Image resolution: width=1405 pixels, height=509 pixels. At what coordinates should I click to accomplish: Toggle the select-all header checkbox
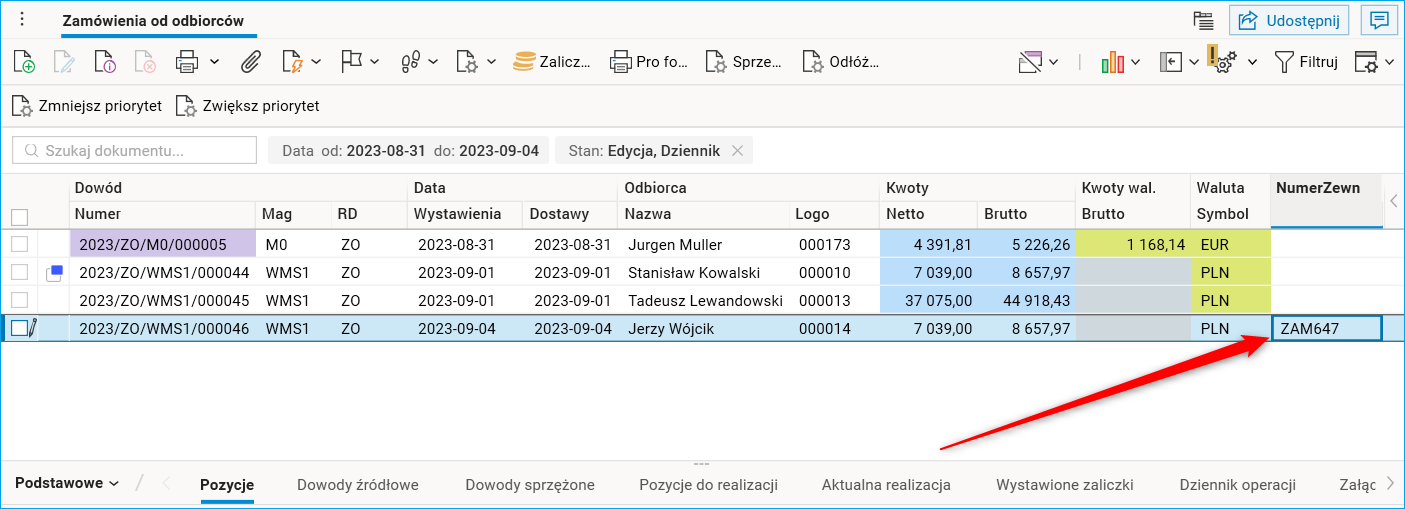tap(19, 216)
